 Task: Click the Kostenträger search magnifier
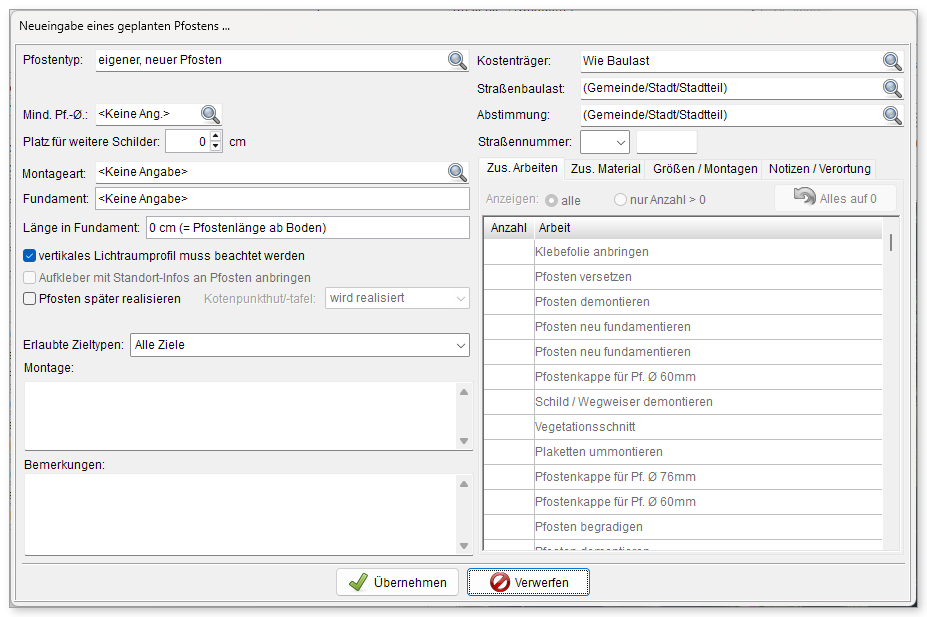coord(892,61)
